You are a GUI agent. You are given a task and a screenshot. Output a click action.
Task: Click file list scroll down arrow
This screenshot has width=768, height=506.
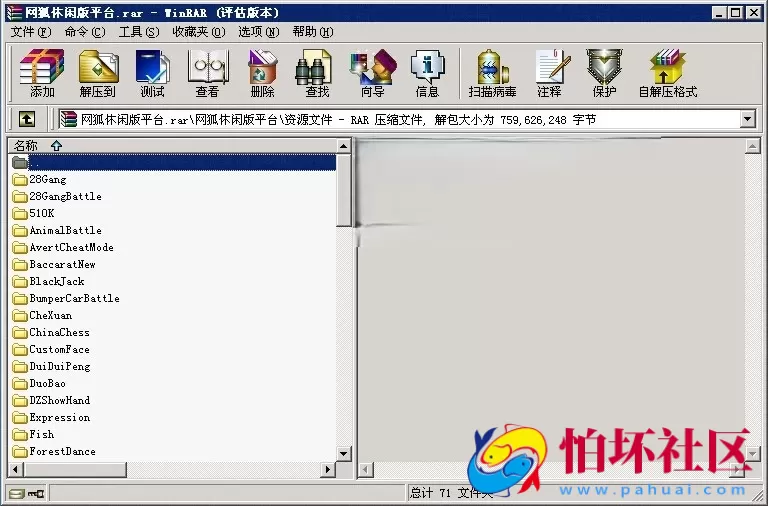[x=344, y=454]
